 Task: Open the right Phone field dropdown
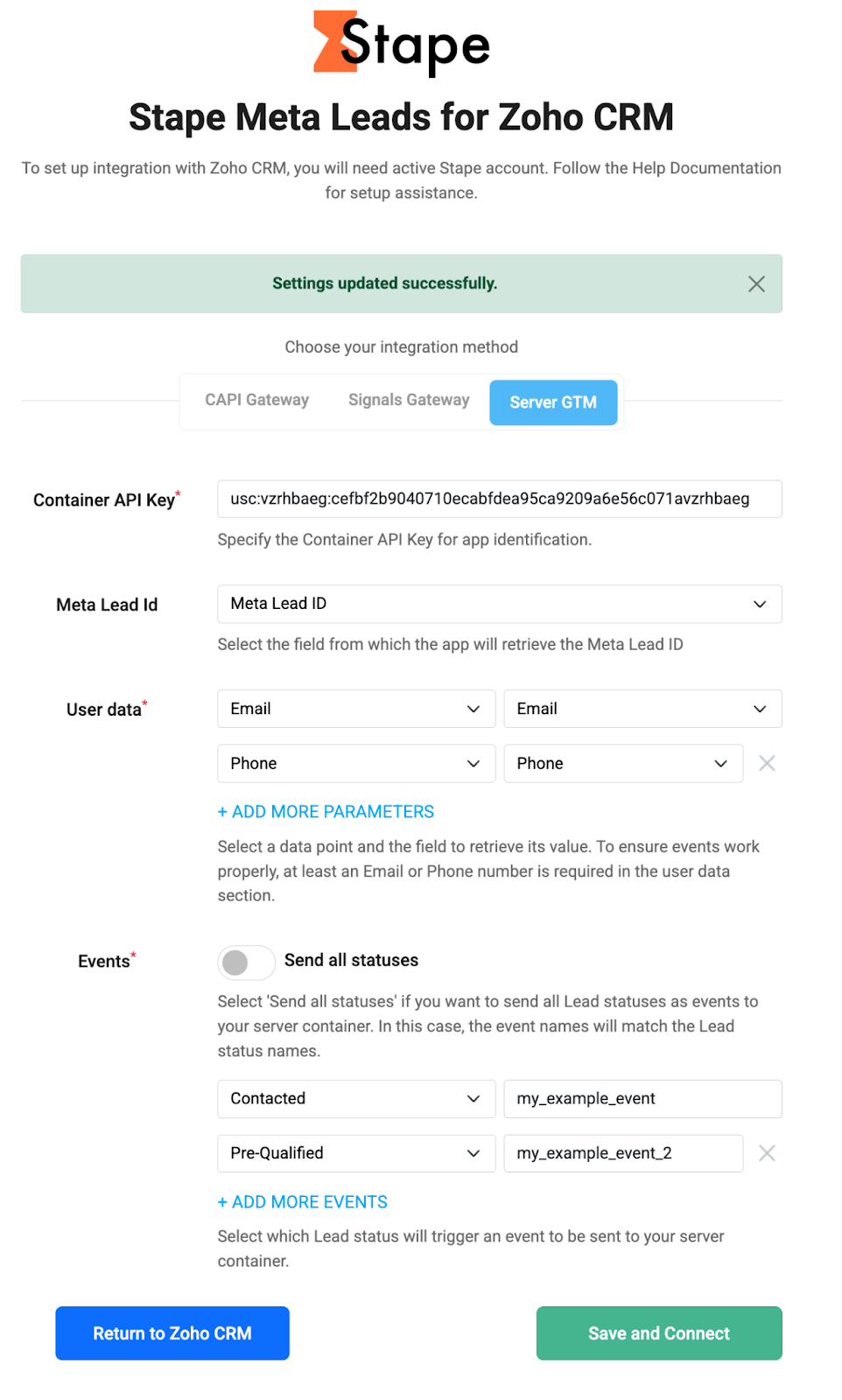pyautogui.click(x=623, y=763)
